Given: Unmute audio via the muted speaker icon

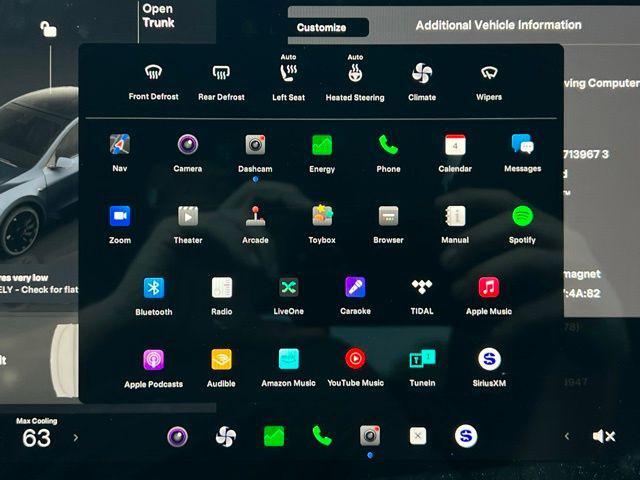Looking at the screenshot, I should click(x=604, y=436).
